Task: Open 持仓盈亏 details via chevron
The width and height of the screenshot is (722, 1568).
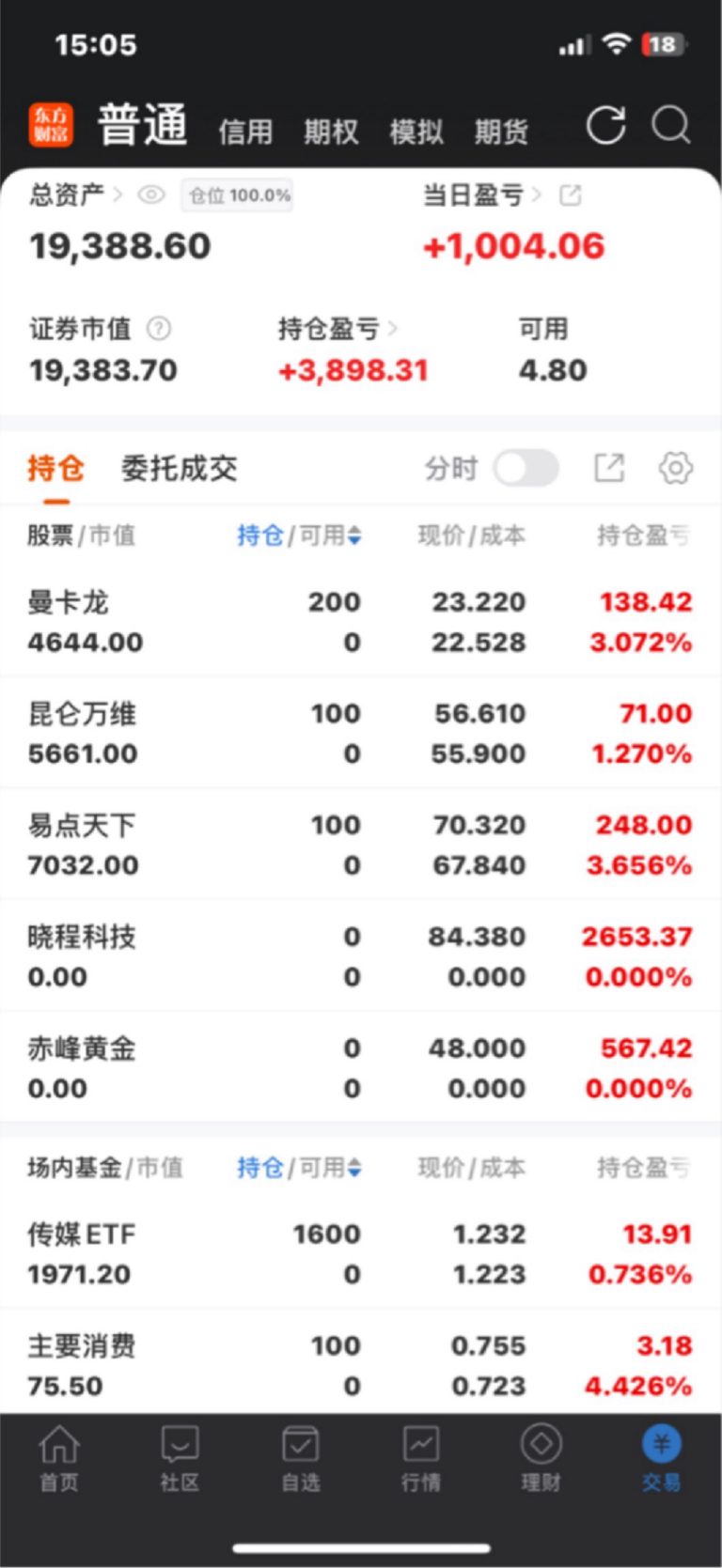Action: (x=392, y=329)
